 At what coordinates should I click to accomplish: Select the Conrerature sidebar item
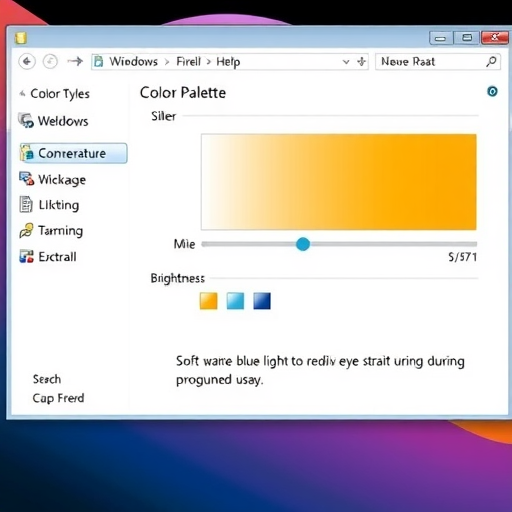coord(73,153)
